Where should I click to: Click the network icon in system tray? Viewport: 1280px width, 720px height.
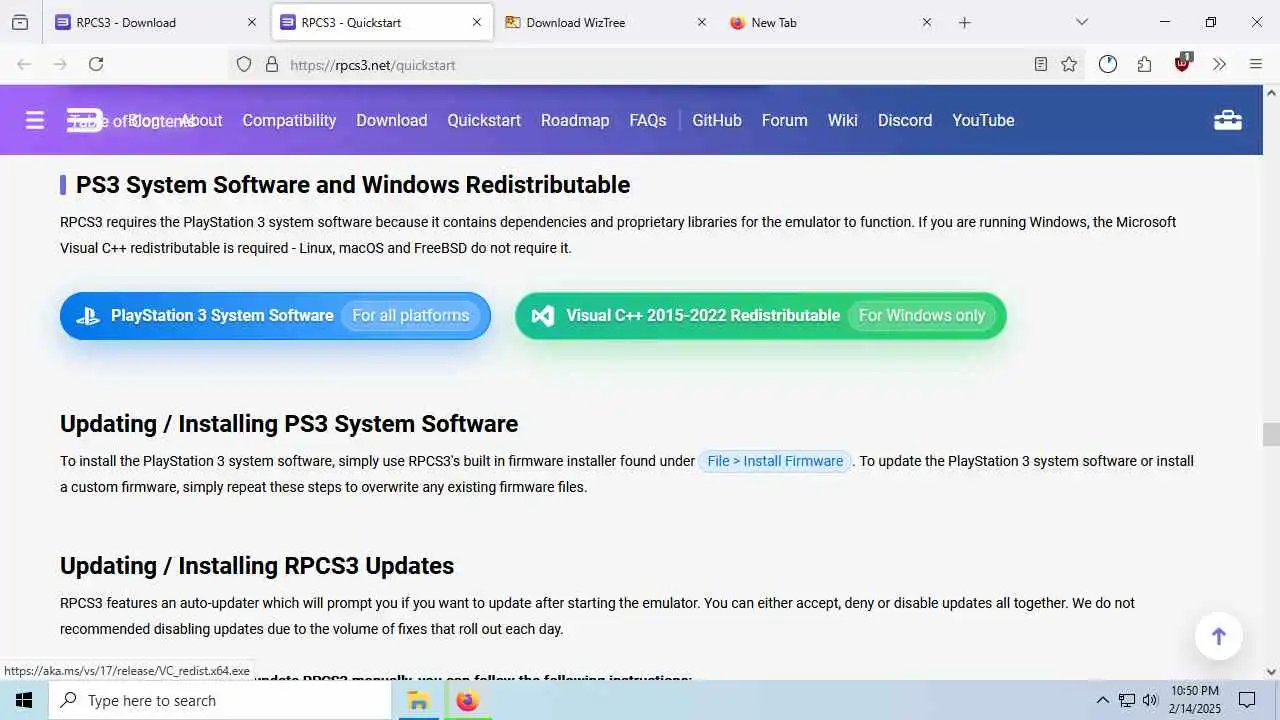pos(1127,700)
